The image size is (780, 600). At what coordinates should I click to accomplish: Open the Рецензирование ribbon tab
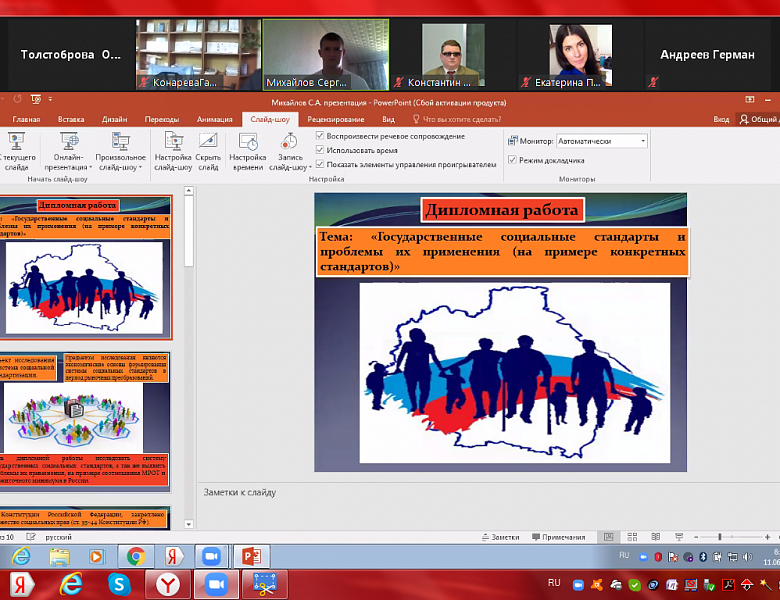pyautogui.click(x=336, y=119)
